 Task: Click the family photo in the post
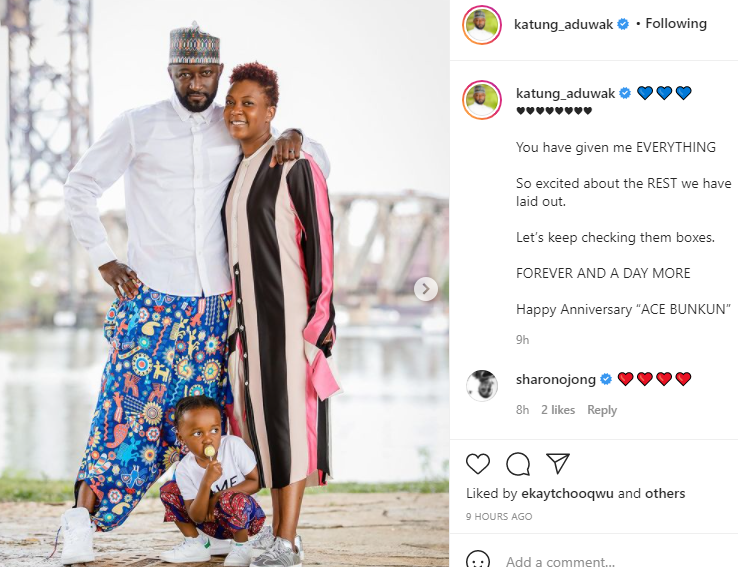tap(225, 283)
